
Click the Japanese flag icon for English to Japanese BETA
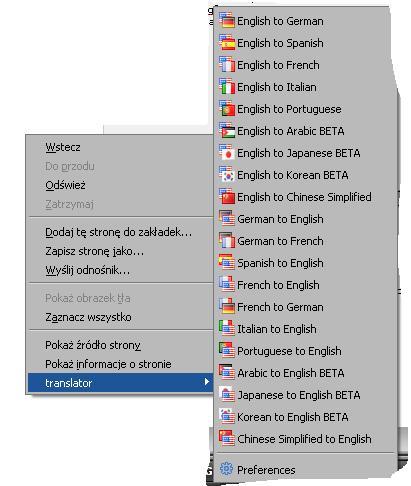point(227,152)
